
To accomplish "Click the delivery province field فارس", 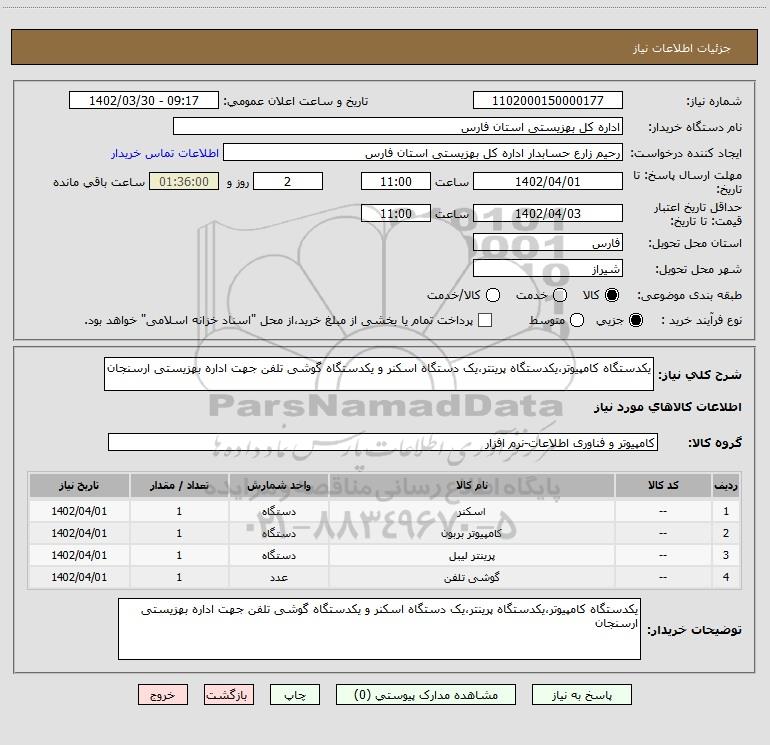I will [548, 242].
